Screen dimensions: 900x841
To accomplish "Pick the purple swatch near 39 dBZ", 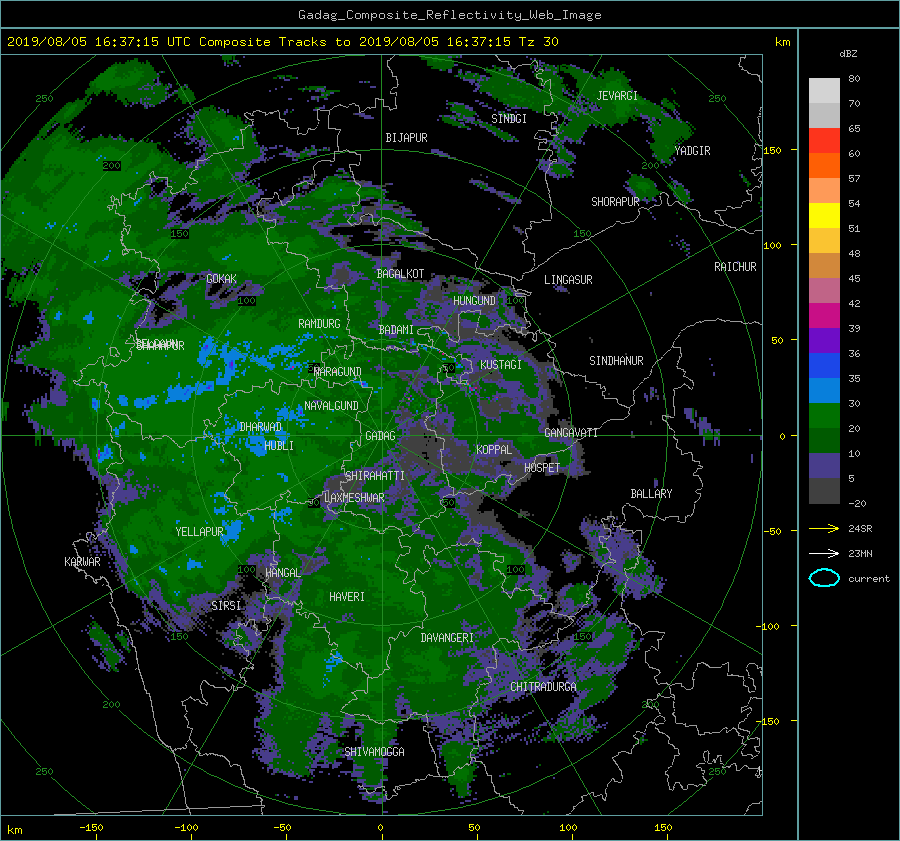I will 824,340.
